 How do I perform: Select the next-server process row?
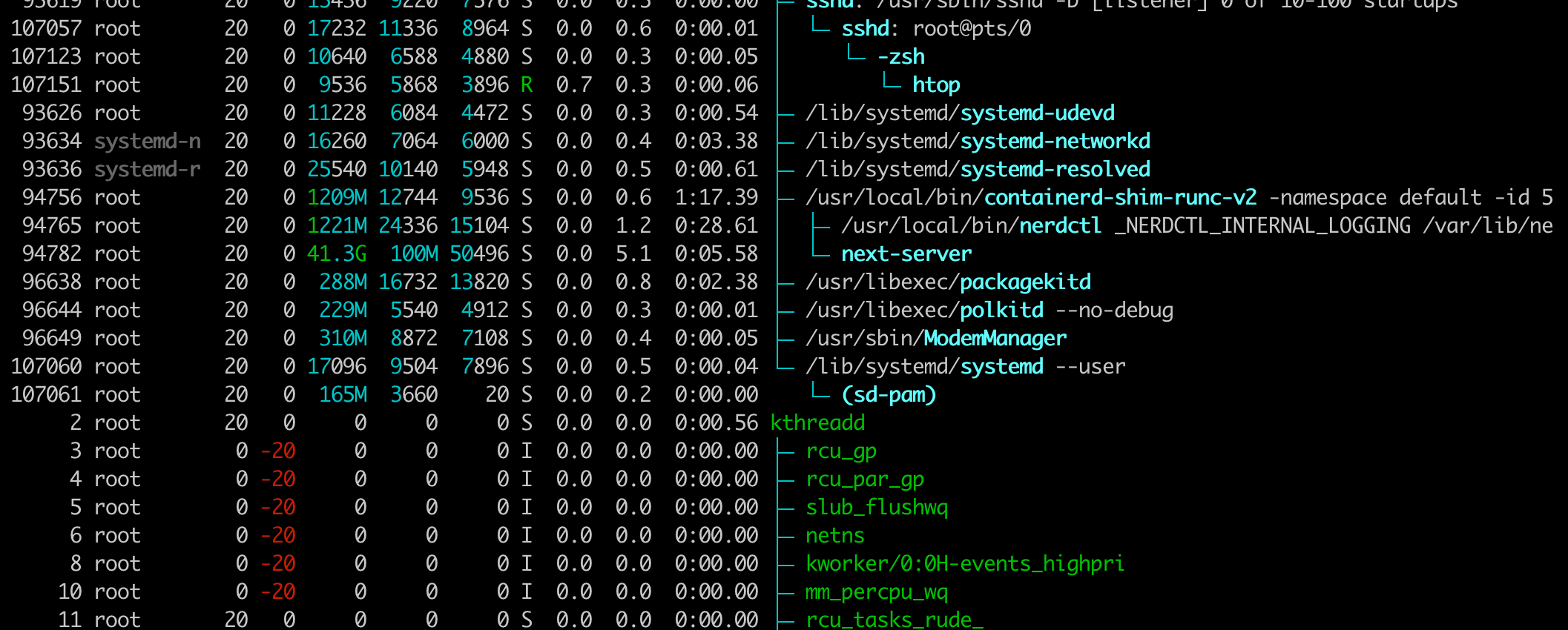tap(906, 254)
